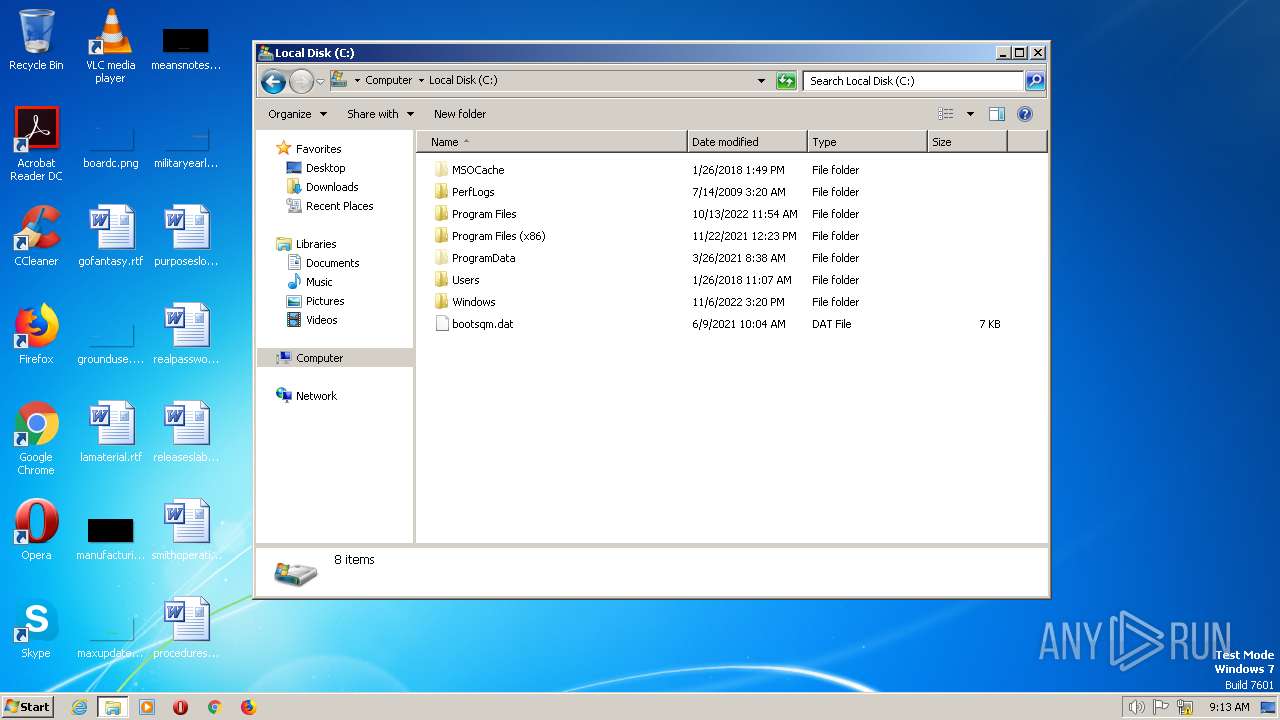This screenshot has width=1280, height=720.
Task: Select gofantasy.rtf document icon
Action: 111,236
